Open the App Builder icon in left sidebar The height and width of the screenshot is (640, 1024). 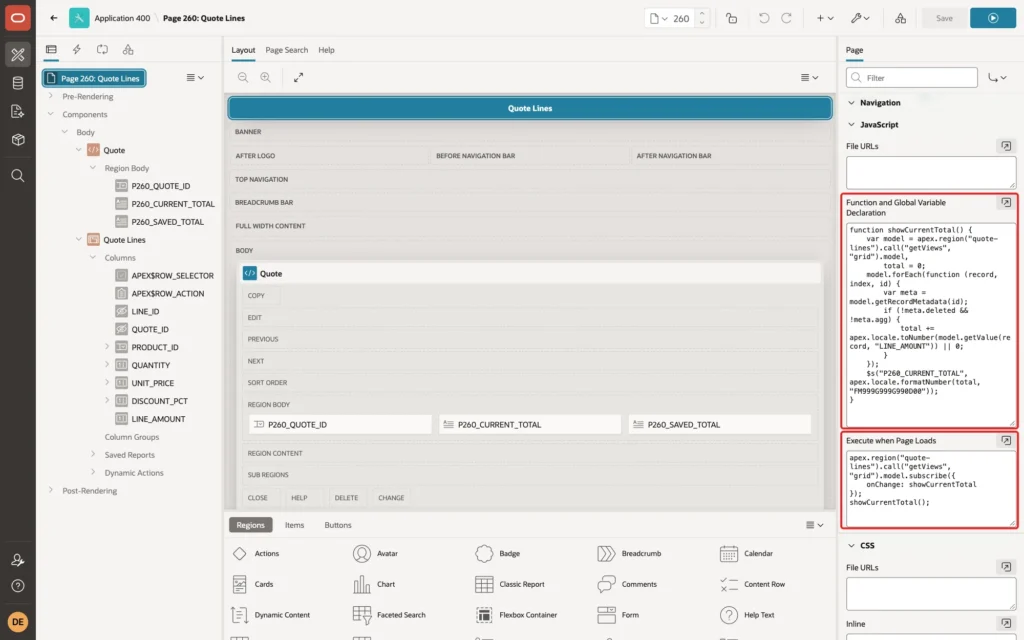(18, 55)
